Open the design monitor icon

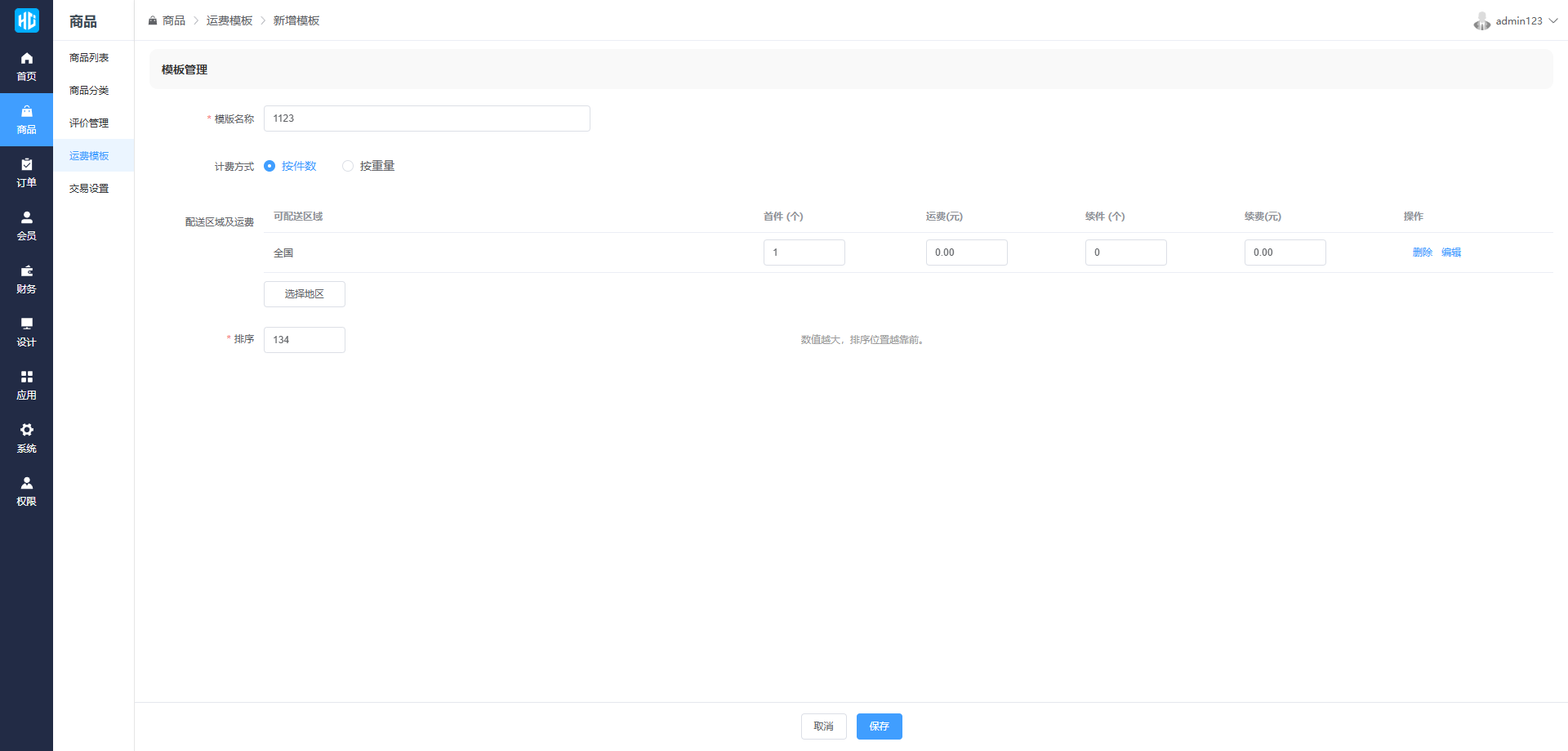pos(26,324)
